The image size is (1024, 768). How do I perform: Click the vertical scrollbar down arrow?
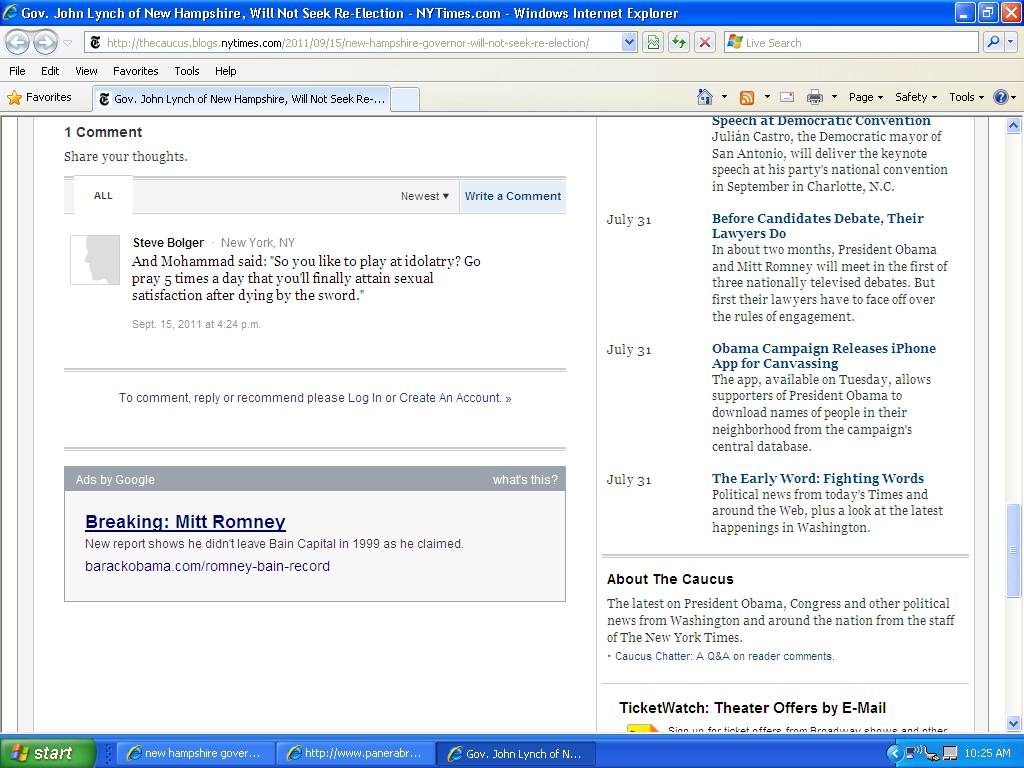(1013, 723)
